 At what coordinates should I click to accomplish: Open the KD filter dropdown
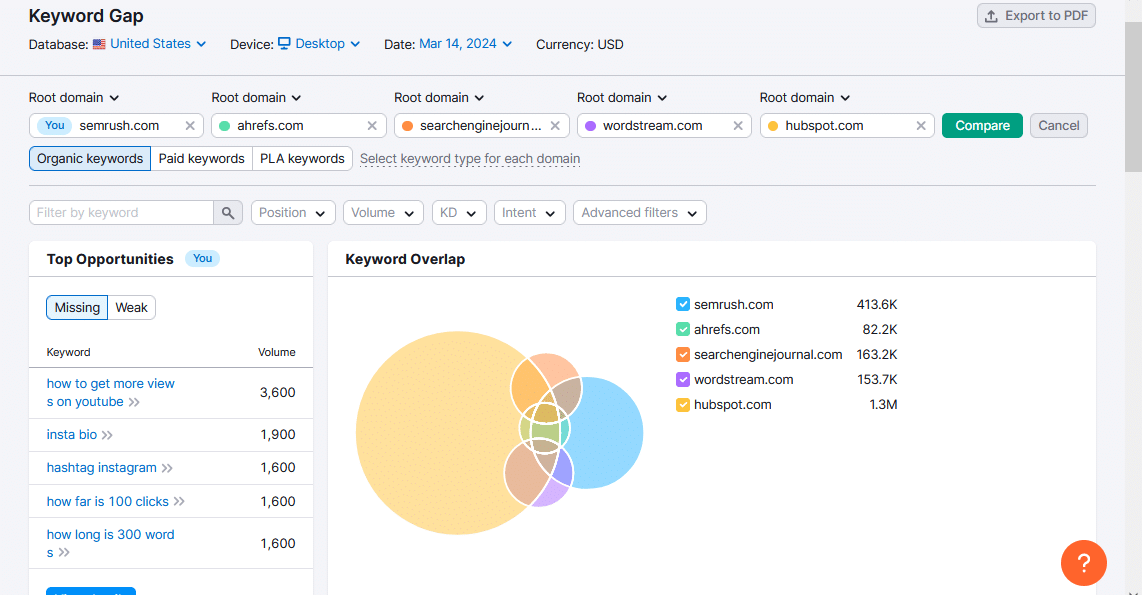point(459,213)
